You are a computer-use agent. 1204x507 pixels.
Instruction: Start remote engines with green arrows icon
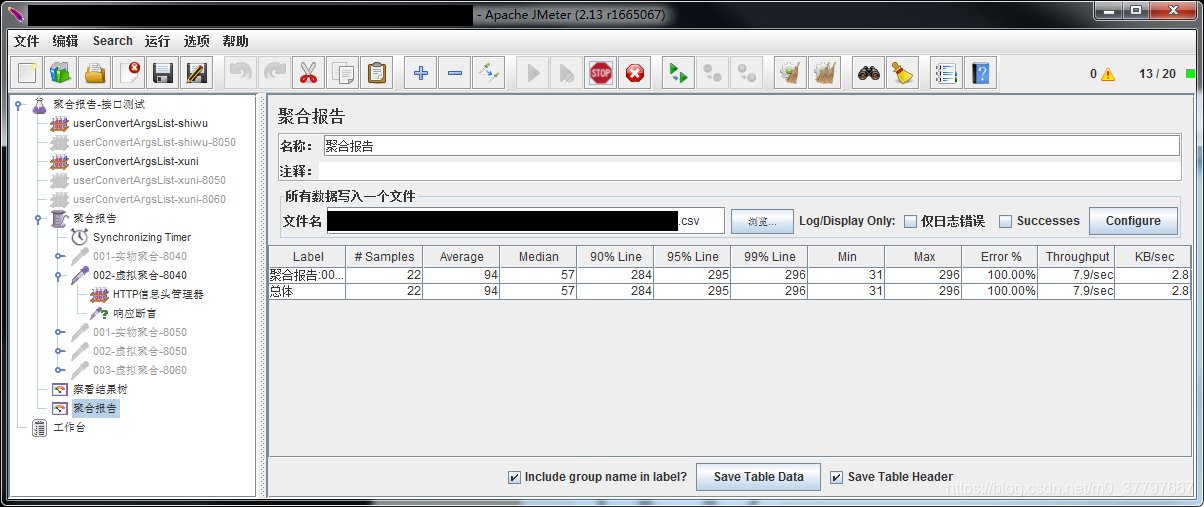coord(679,73)
